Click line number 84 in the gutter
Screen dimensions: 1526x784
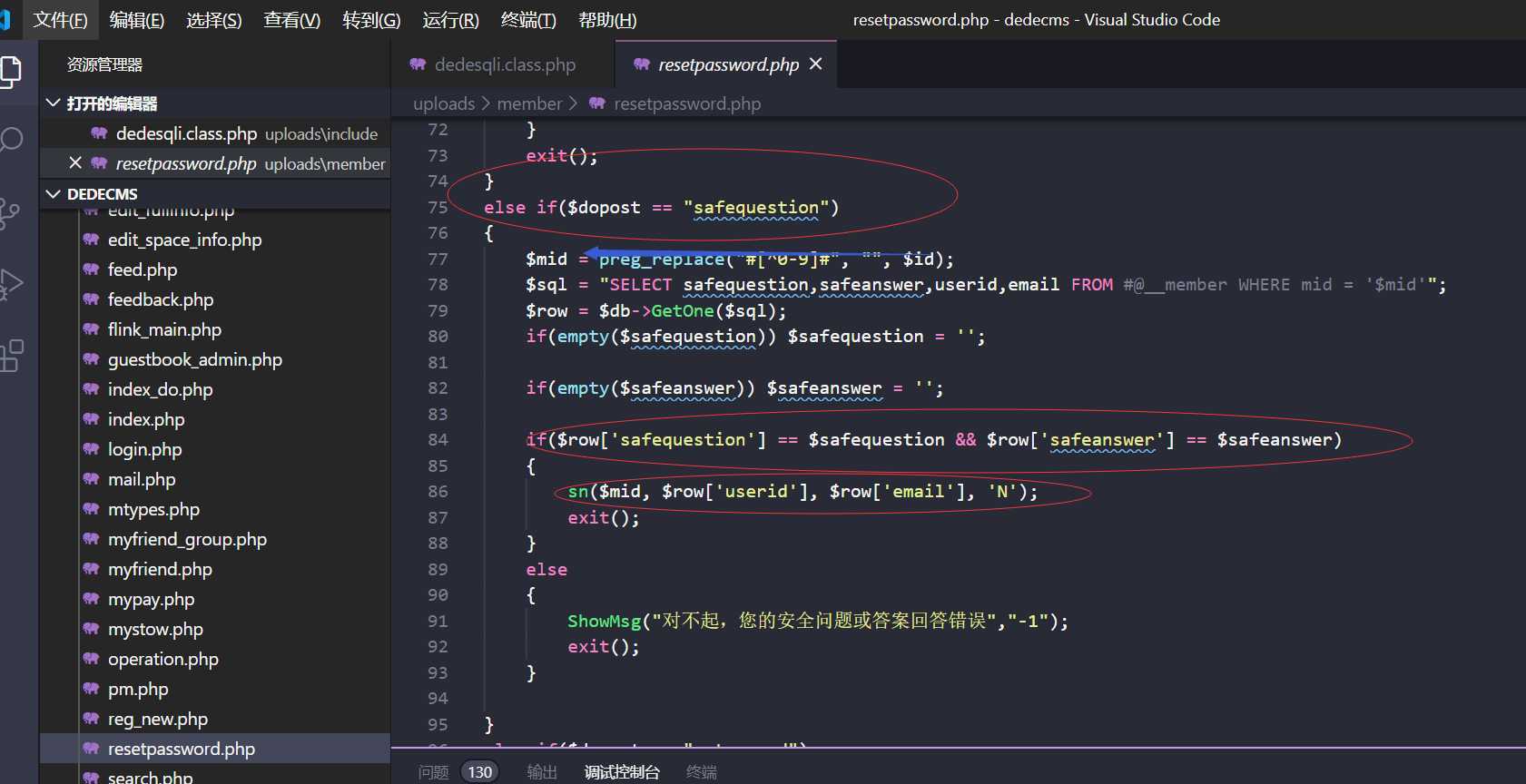[438, 440]
